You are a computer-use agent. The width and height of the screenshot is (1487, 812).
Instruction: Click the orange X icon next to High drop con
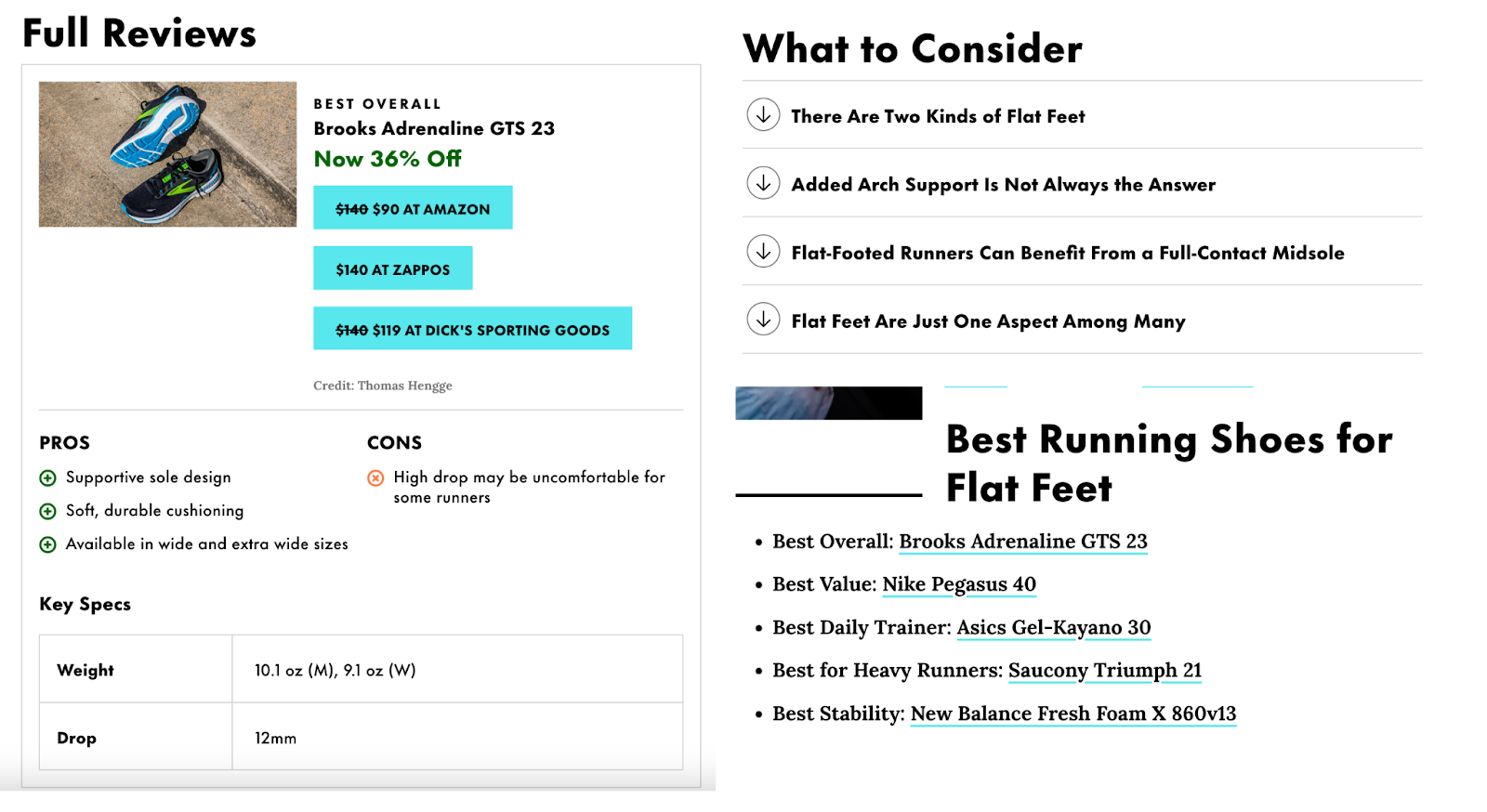(x=375, y=478)
